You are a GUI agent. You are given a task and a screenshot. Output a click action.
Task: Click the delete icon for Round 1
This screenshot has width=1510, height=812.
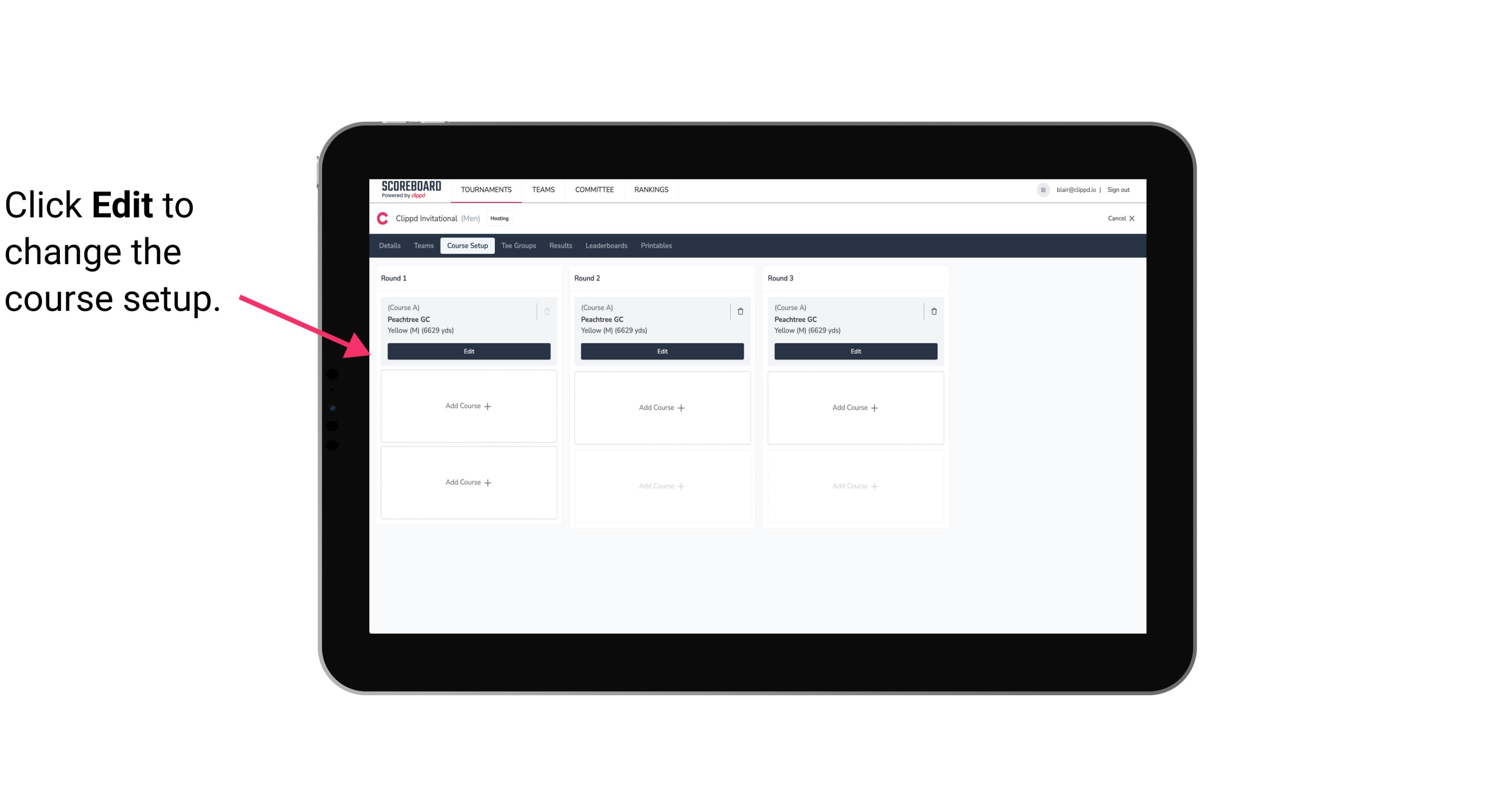coord(547,311)
